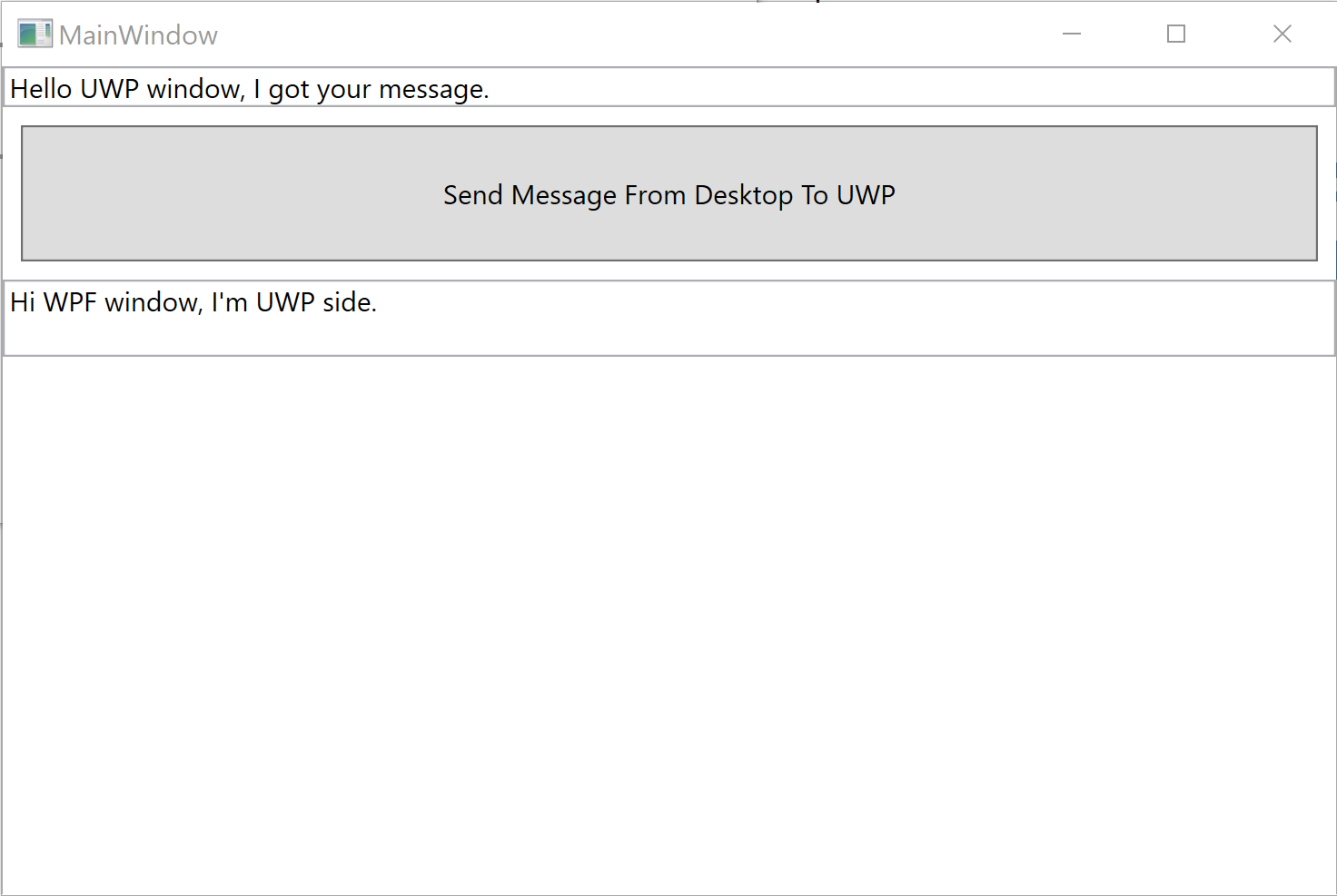Screen dimensions: 1337x896
Task: Maximize the MainWindow window
Action: pyautogui.click(x=1176, y=34)
